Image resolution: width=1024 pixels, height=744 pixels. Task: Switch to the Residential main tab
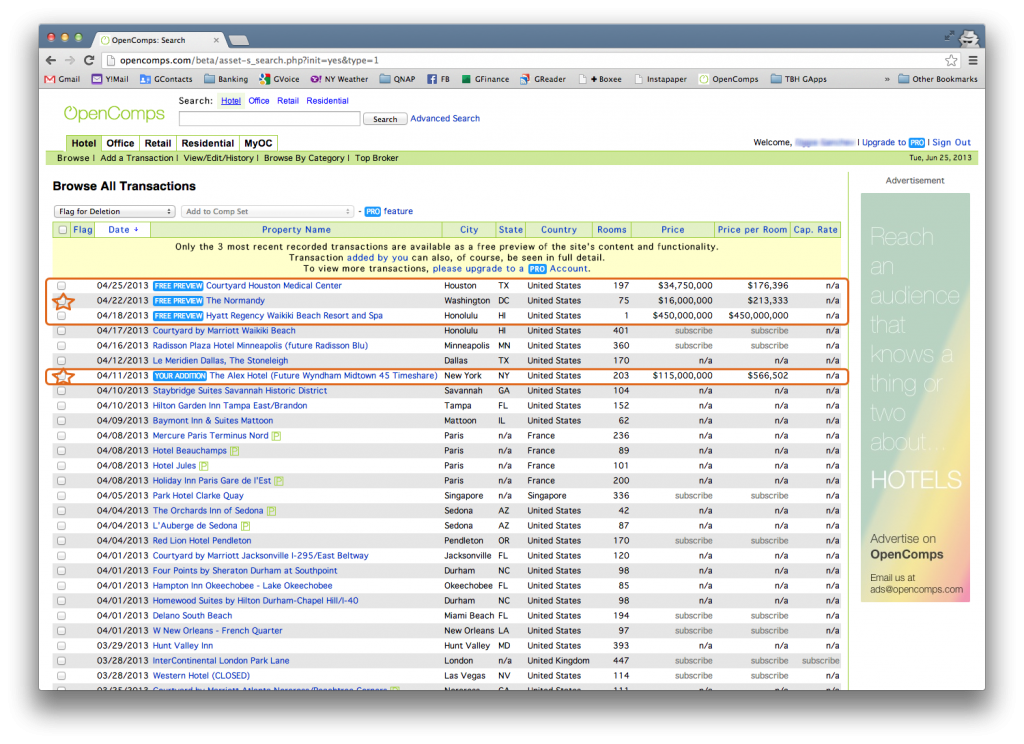(208, 143)
